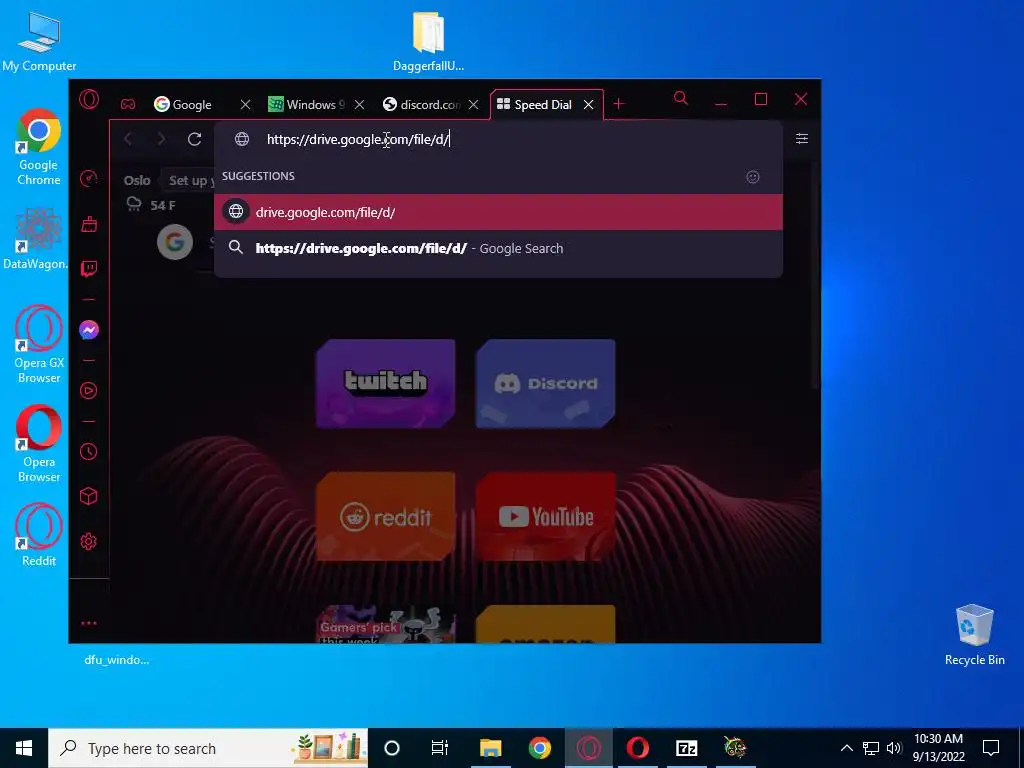
Task: Open Extensions cube sidebar icon
Action: [89, 496]
